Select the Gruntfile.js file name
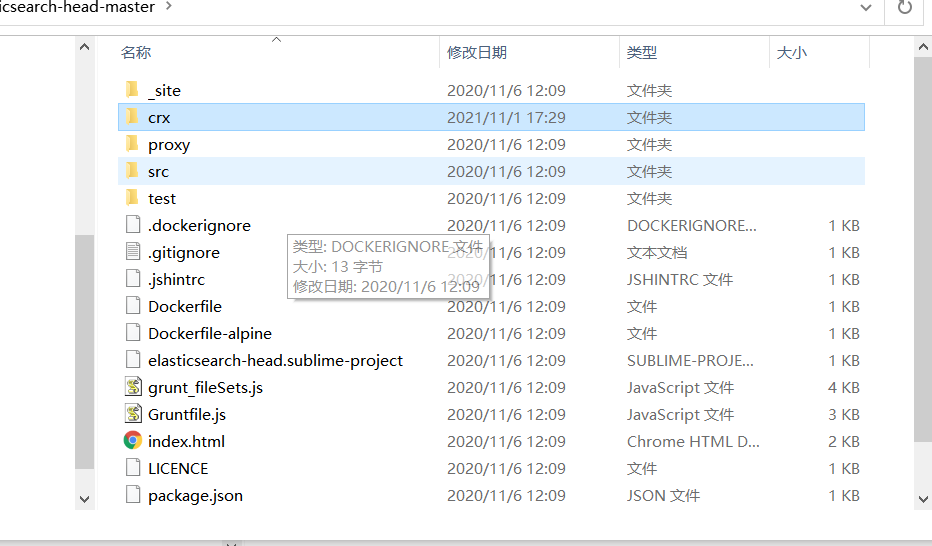Screen dimensions: 932x546 point(187,415)
